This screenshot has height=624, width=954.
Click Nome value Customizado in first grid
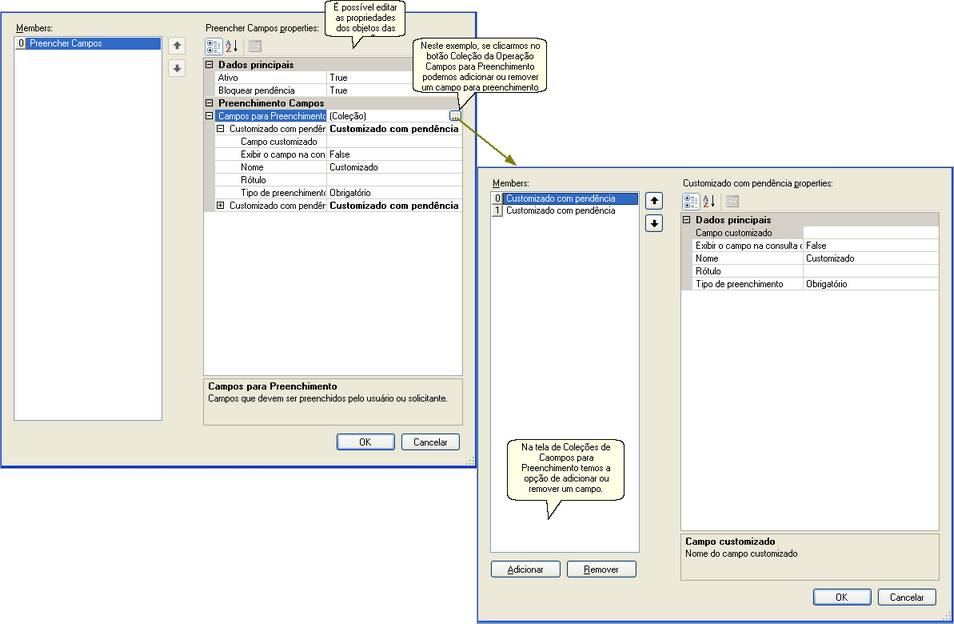pos(394,167)
